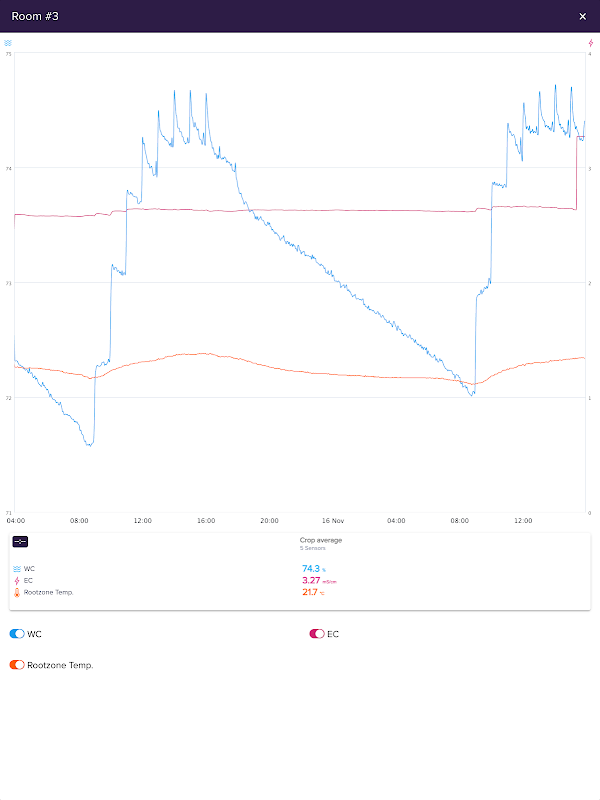600x800 pixels.
Task: Click the first 12:00 tick on time axis
Action: [143, 520]
